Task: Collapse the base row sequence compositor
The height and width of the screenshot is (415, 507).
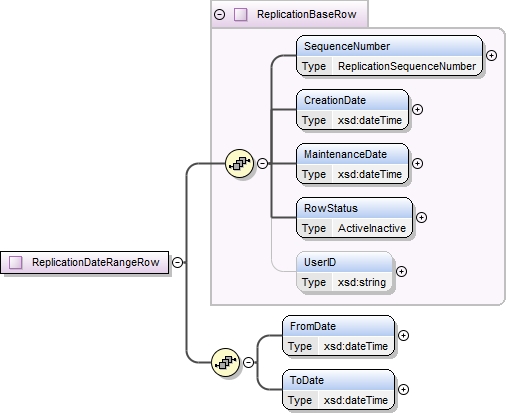Action: (x=262, y=163)
